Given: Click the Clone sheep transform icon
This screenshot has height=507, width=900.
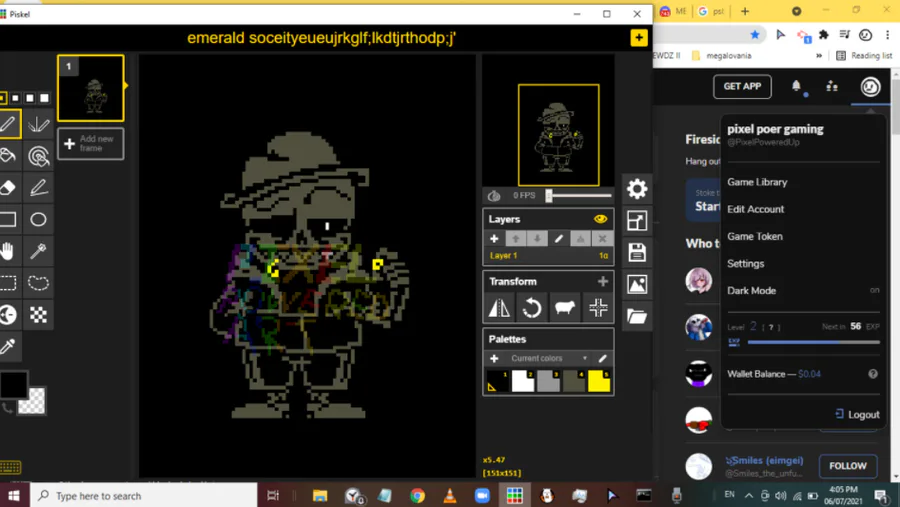Looking at the screenshot, I should coord(565,308).
